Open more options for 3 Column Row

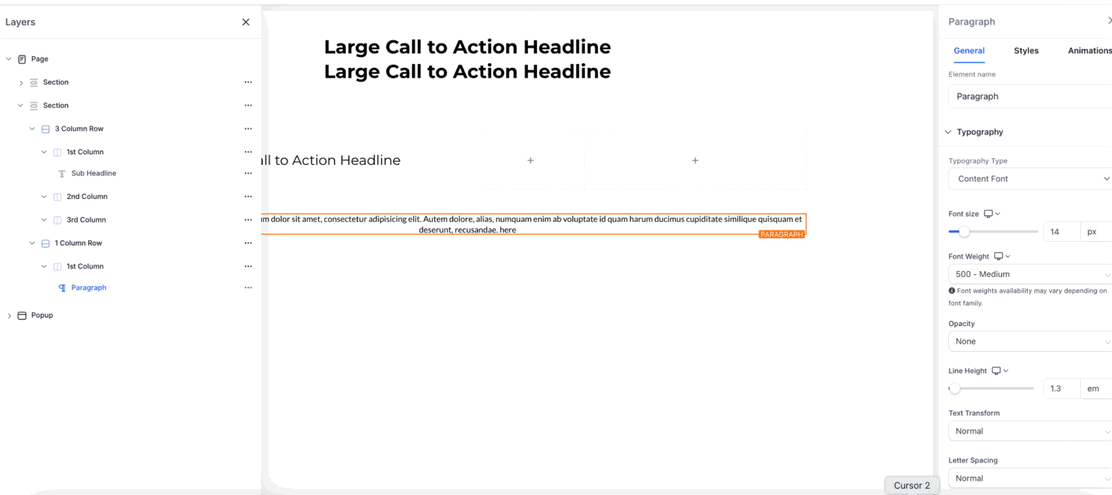[248, 129]
